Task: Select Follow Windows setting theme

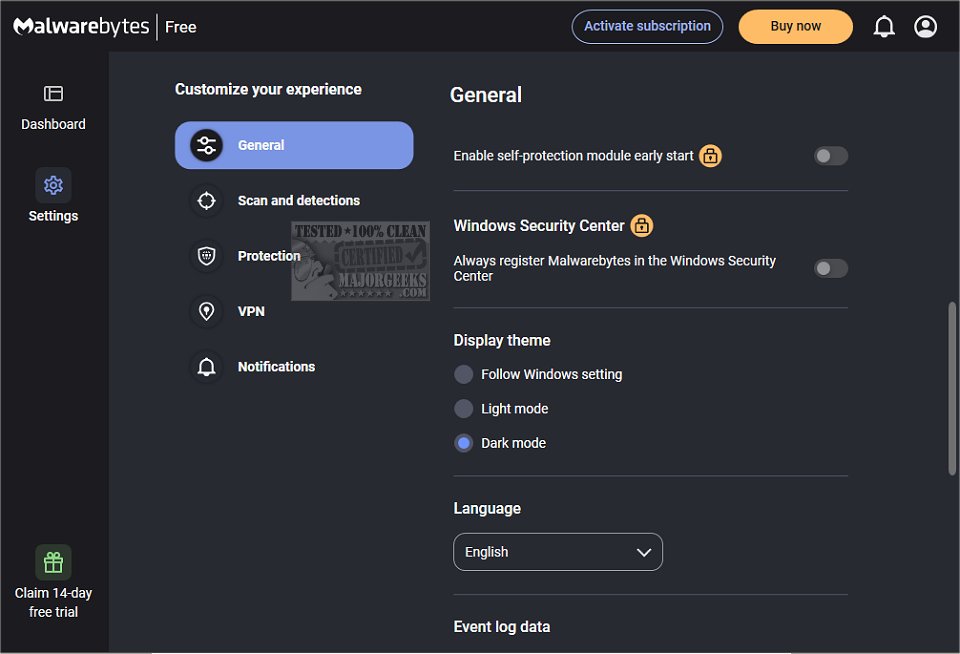Action: (464, 374)
